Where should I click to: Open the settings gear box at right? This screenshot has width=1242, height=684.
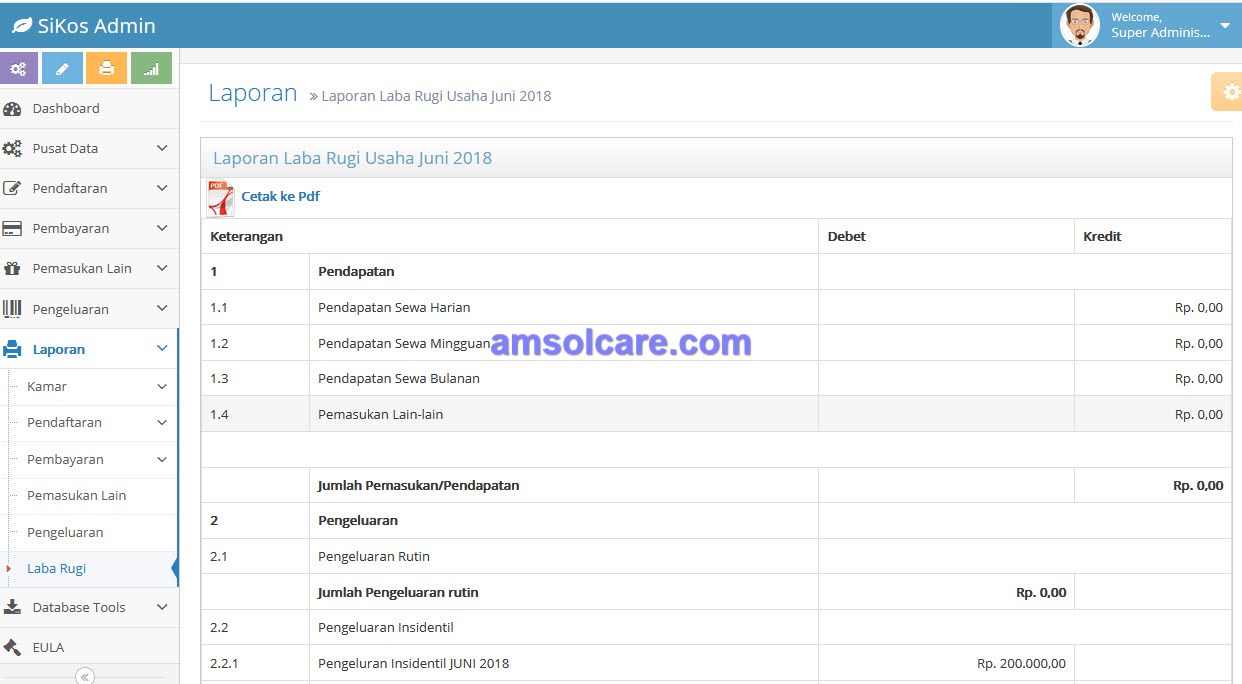(x=1229, y=92)
